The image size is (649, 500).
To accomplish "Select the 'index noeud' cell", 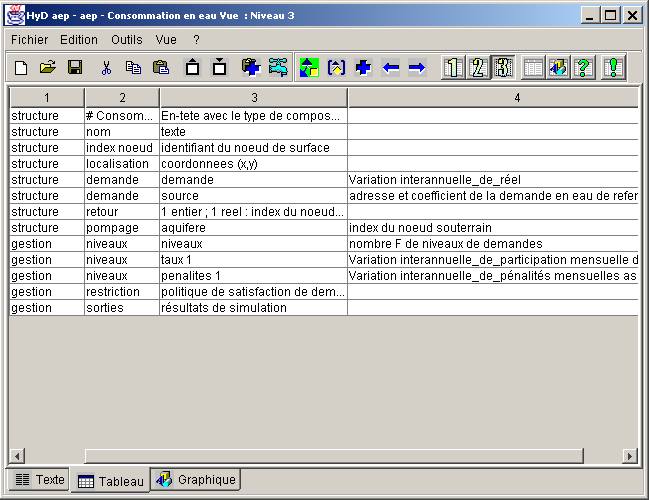I will 122,148.
